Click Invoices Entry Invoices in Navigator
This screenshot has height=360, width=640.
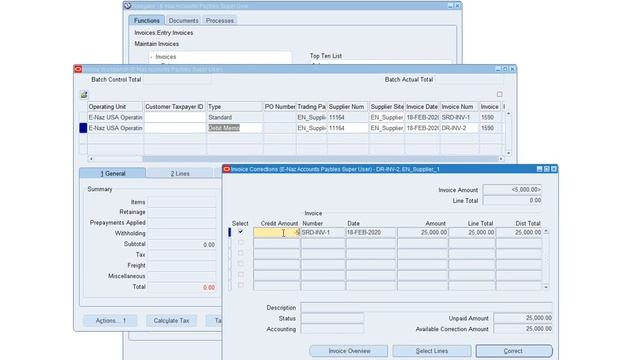pyautogui.click(x=164, y=33)
